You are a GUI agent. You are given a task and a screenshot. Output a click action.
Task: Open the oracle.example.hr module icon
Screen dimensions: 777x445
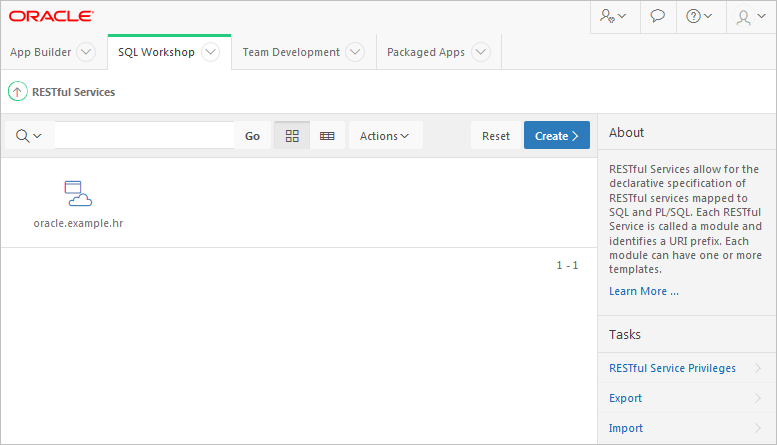(78, 194)
